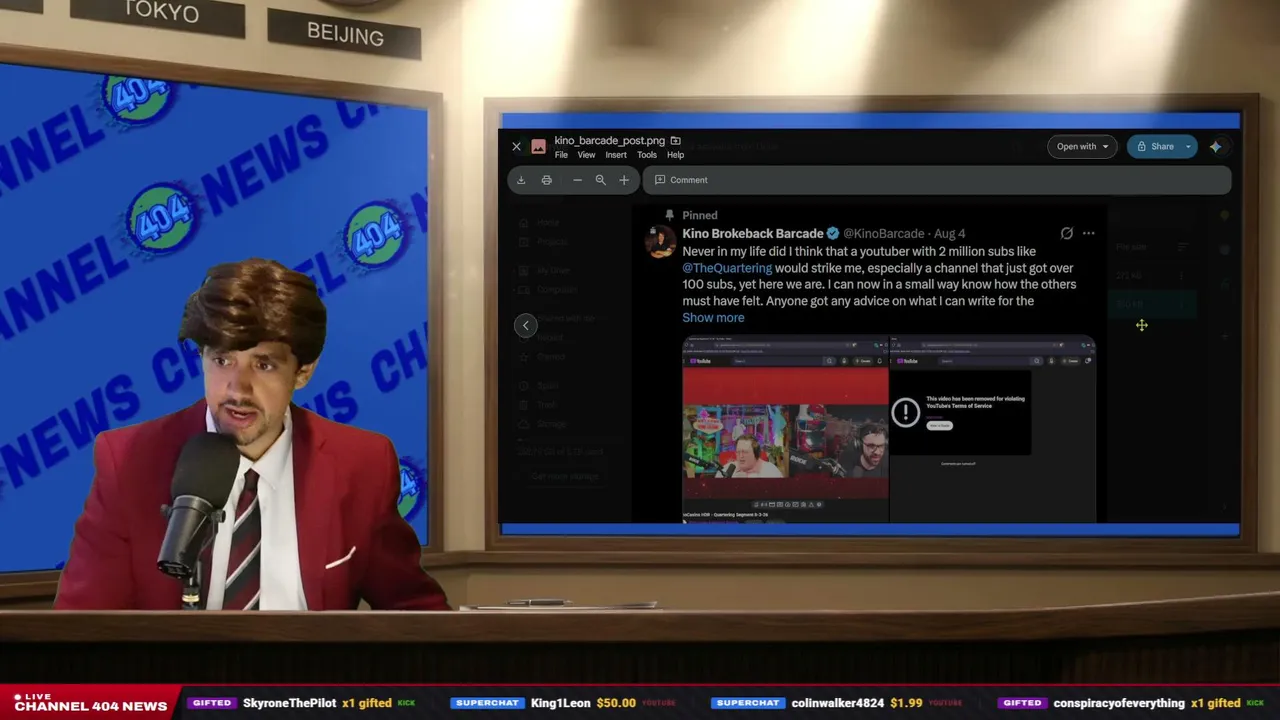Open the Insert menu
The image size is (1280, 720).
pos(616,155)
